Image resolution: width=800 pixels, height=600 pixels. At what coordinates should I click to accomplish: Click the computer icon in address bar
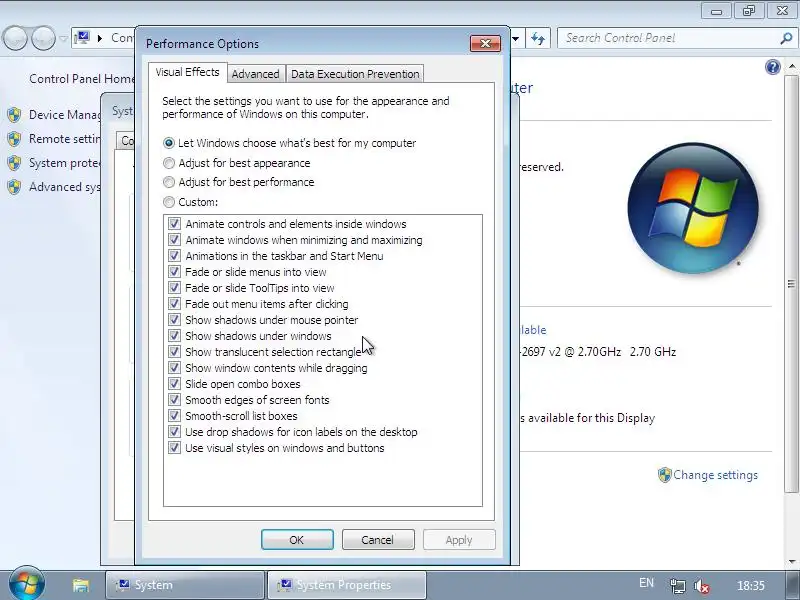(x=82, y=38)
